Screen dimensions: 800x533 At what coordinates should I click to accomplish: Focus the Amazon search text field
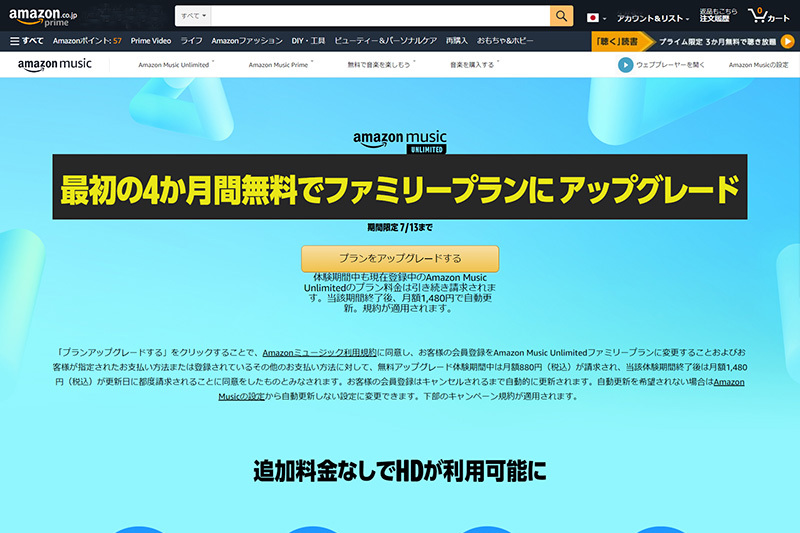(x=380, y=16)
